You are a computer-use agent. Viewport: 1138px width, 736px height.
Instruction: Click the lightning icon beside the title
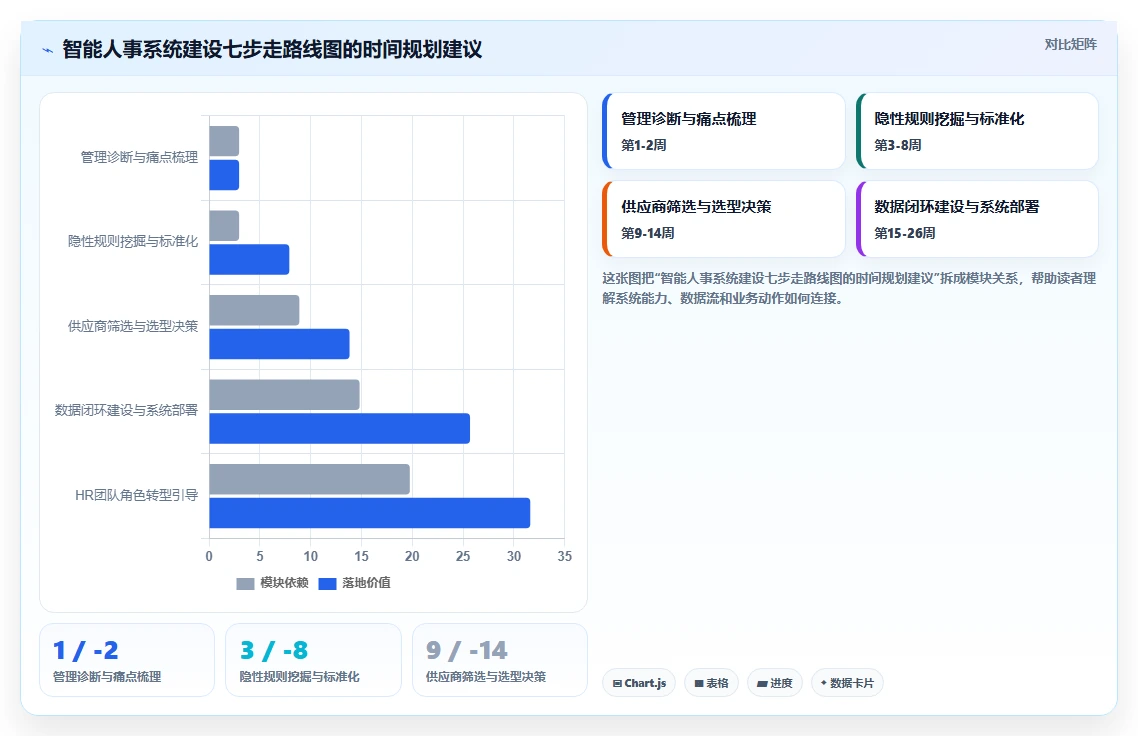tap(48, 51)
